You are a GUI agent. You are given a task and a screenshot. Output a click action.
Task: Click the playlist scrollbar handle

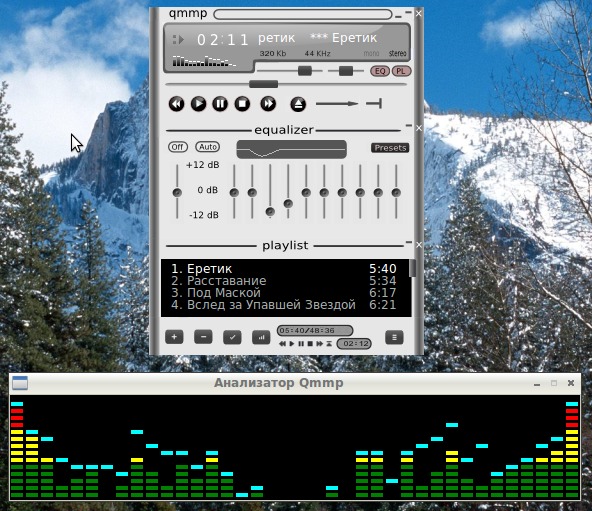(413, 268)
